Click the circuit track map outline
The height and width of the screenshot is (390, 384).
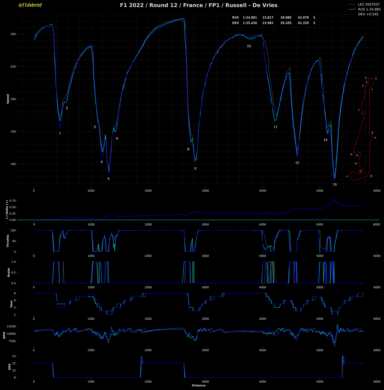click(x=363, y=129)
